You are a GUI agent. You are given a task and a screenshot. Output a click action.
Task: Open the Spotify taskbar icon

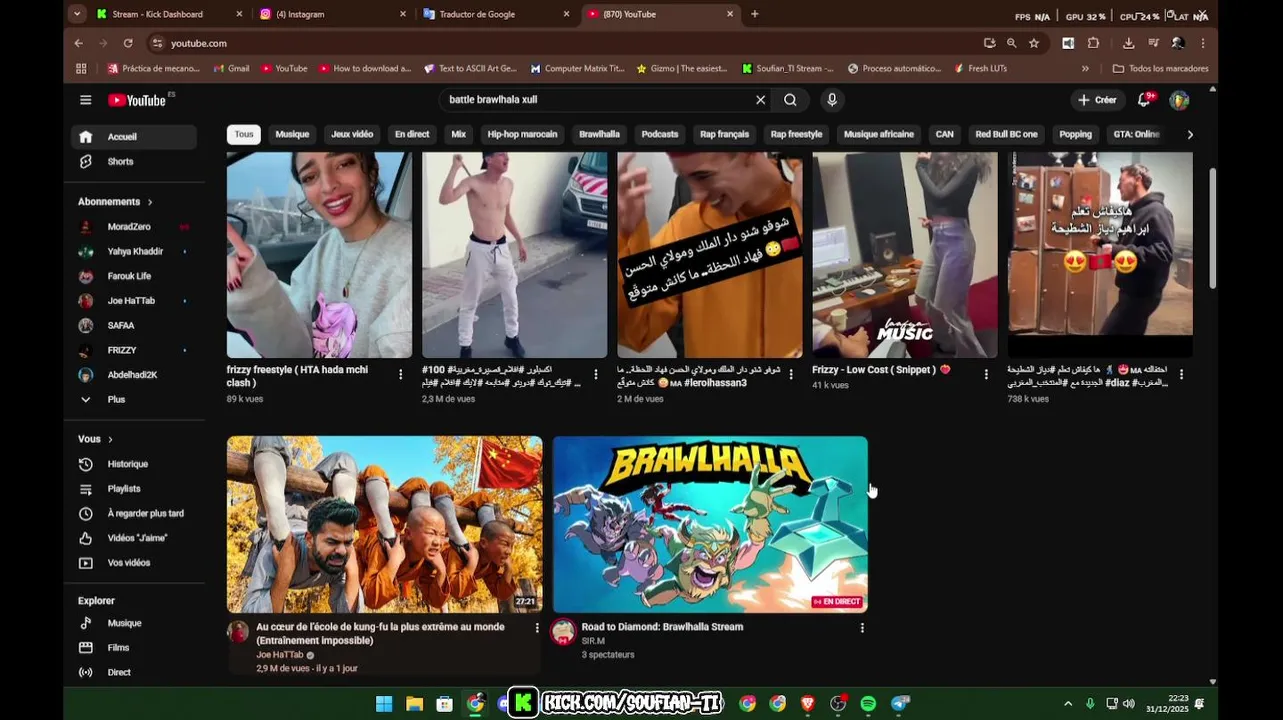pos(868,704)
